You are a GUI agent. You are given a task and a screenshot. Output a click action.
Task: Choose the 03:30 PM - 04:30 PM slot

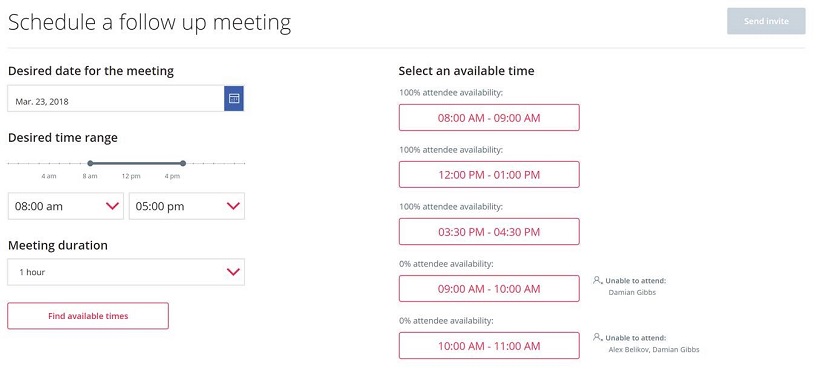489,232
